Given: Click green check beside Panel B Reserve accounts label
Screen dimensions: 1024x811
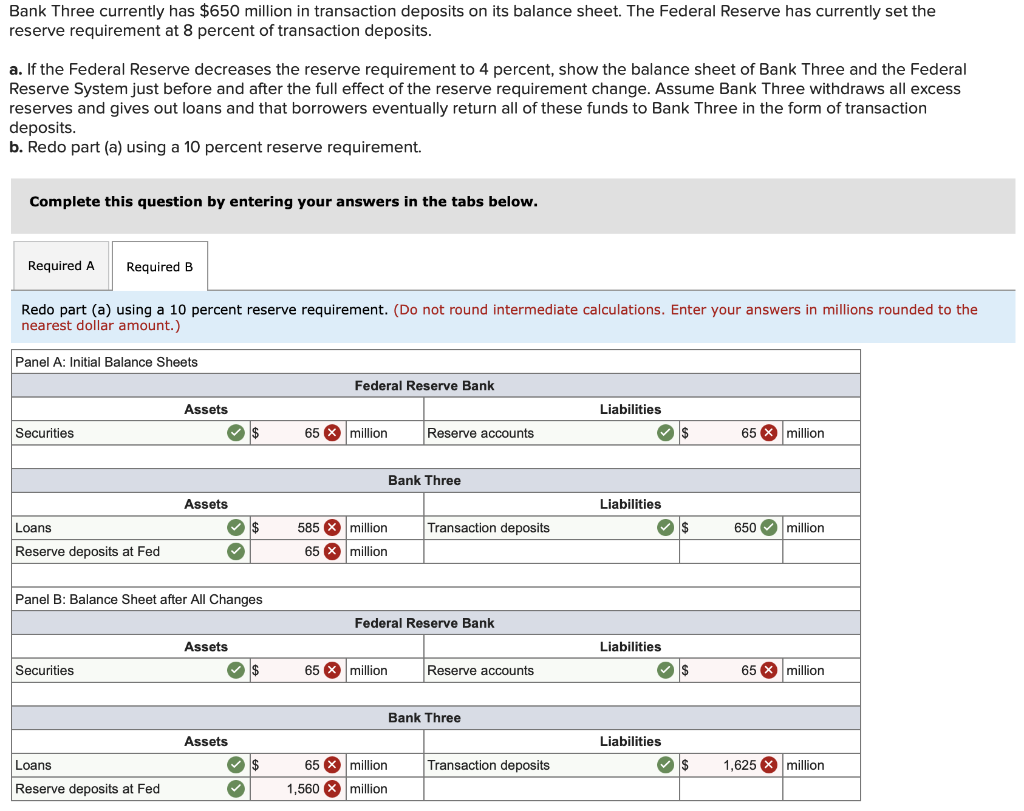Looking at the screenshot, I should click(x=665, y=670).
